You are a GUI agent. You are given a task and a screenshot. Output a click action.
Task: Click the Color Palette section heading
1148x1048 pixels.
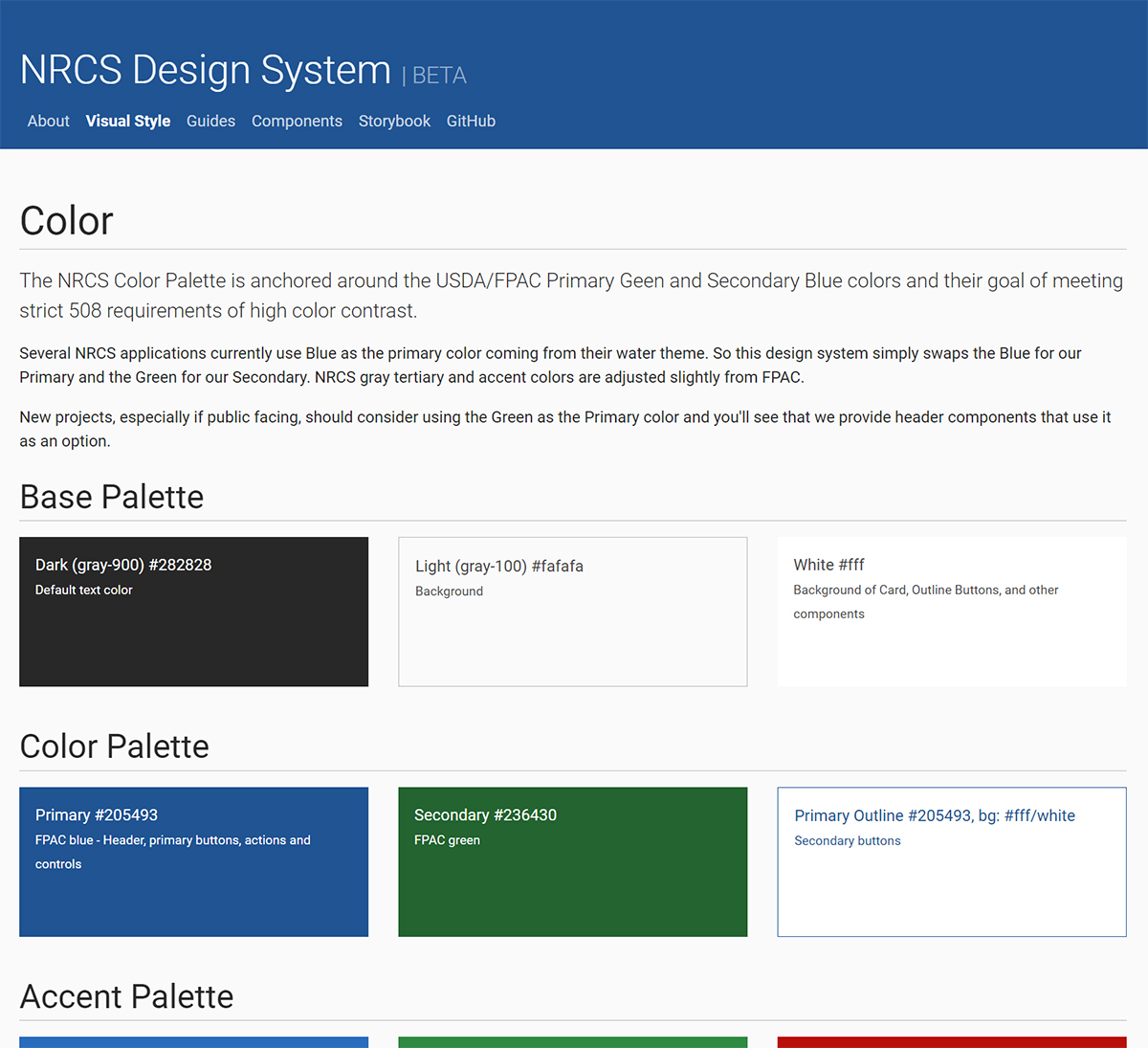point(115,747)
